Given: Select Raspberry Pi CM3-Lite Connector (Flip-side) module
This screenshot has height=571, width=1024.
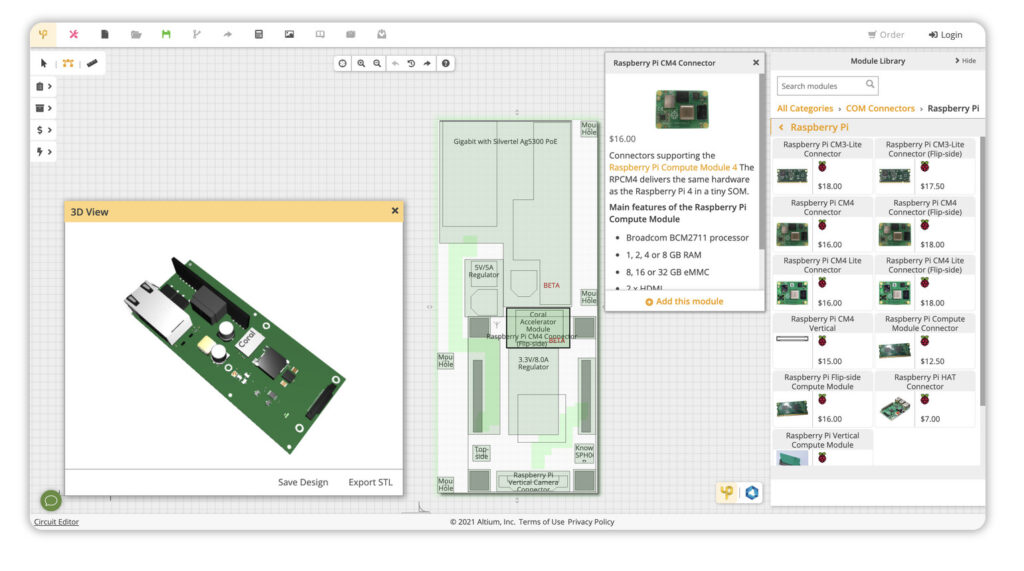Looking at the screenshot, I should coord(925,166).
